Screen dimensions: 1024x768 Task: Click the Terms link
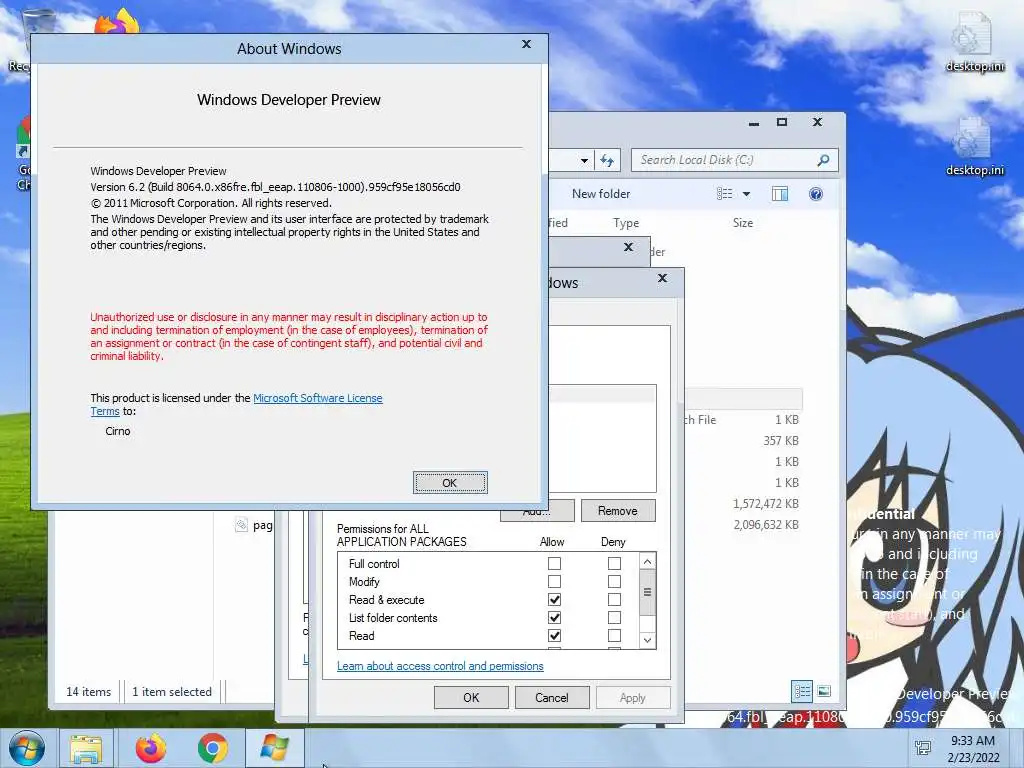pos(104,411)
